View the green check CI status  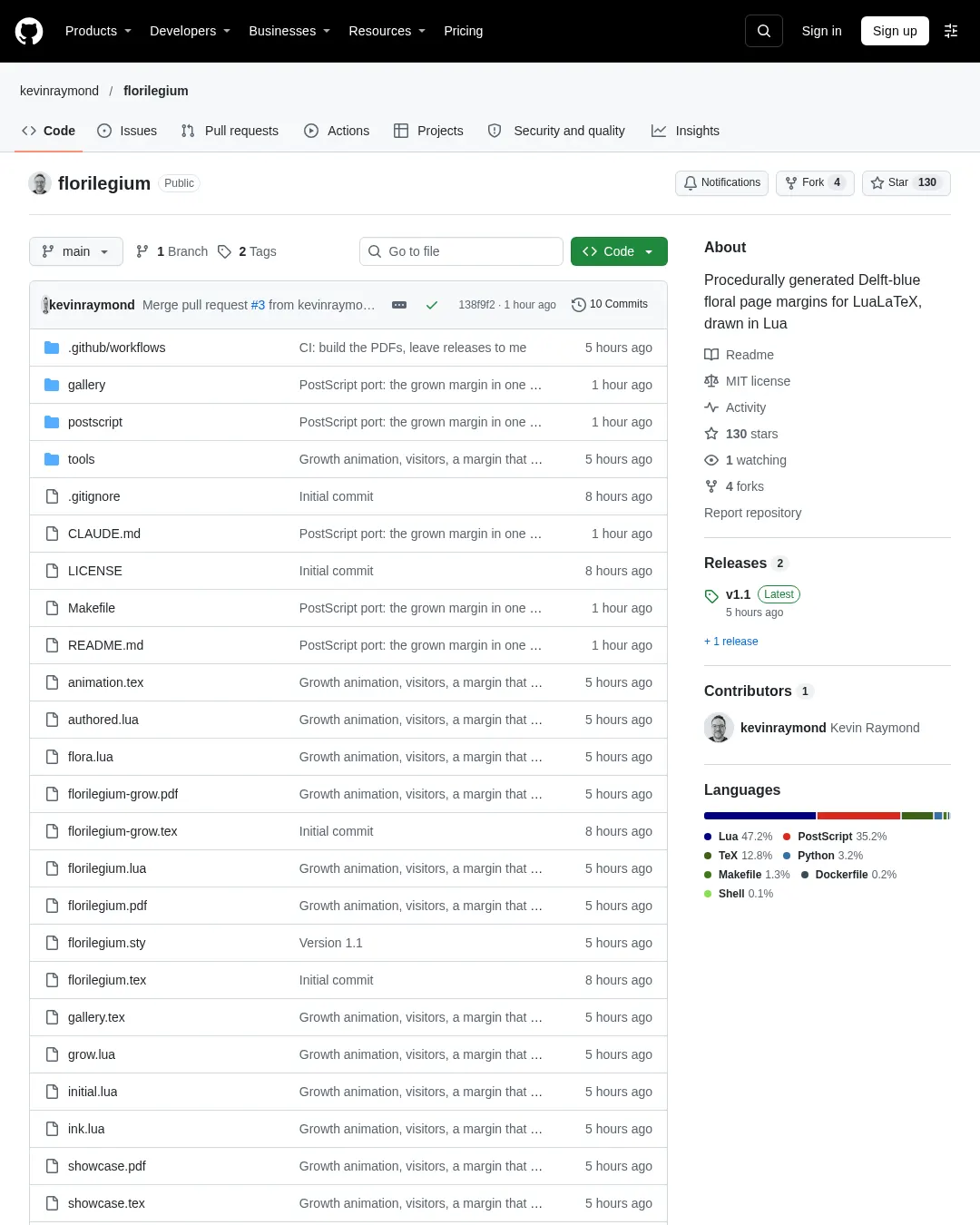(x=432, y=305)
